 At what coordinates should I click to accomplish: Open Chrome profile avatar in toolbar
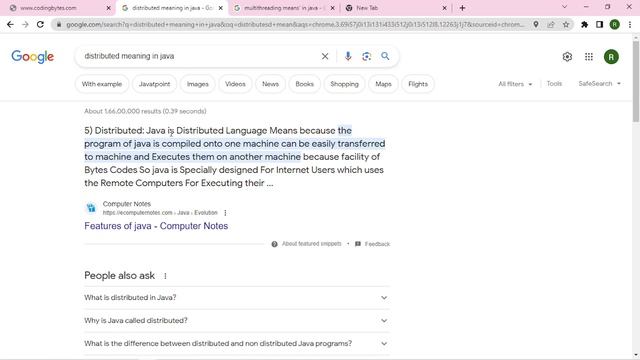(614, 24)
